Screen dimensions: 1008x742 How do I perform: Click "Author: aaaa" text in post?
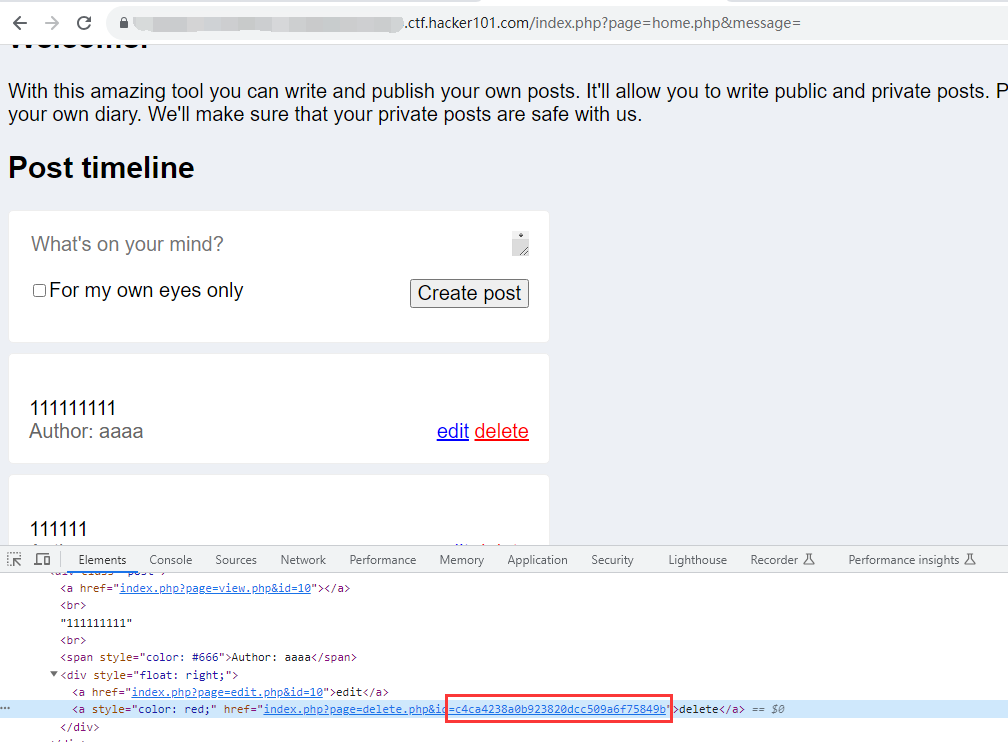tap(86, 431)
